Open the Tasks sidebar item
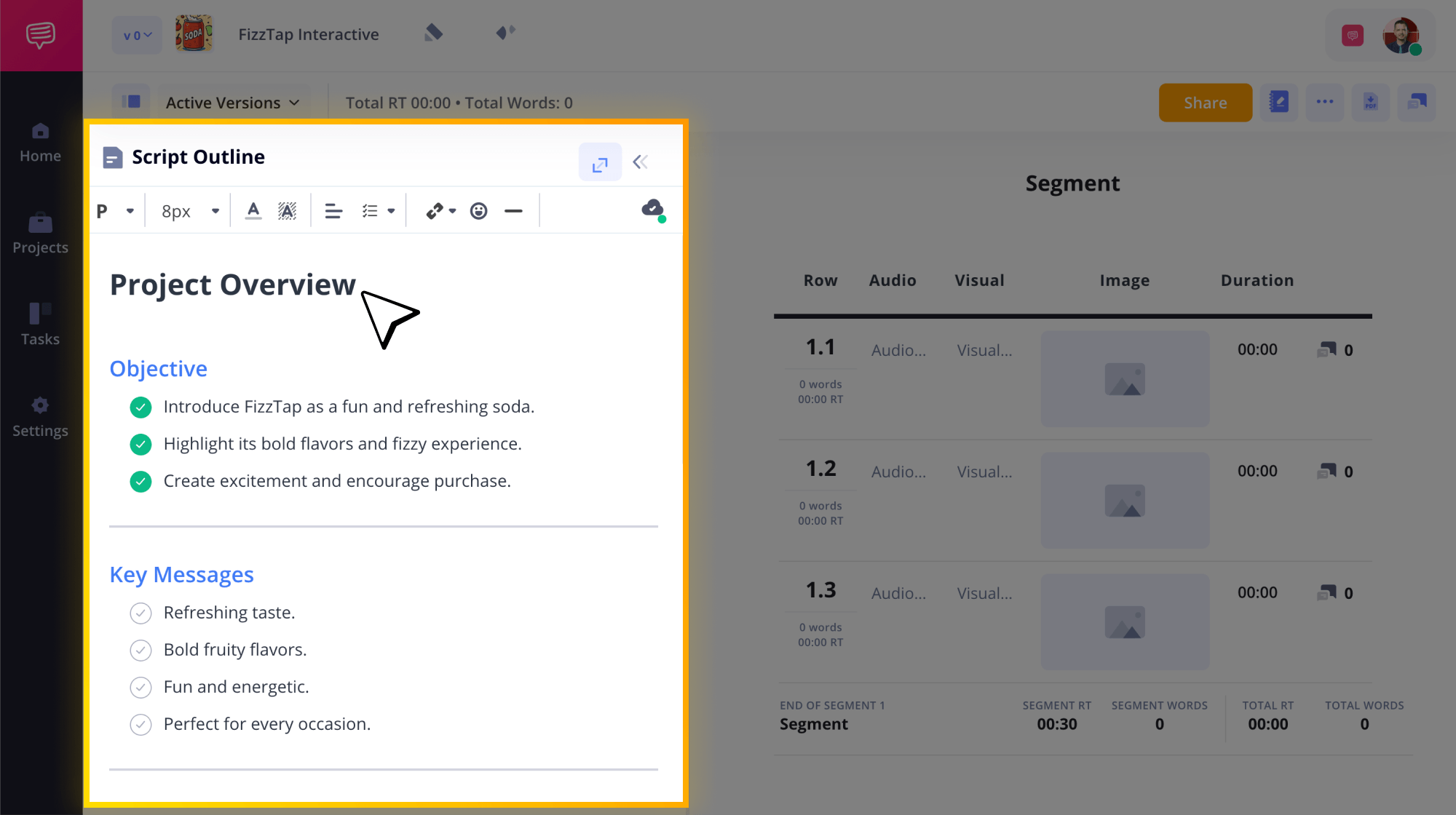Image resolution: width=1456 pixels, height=815 pixels. (40, 326)
